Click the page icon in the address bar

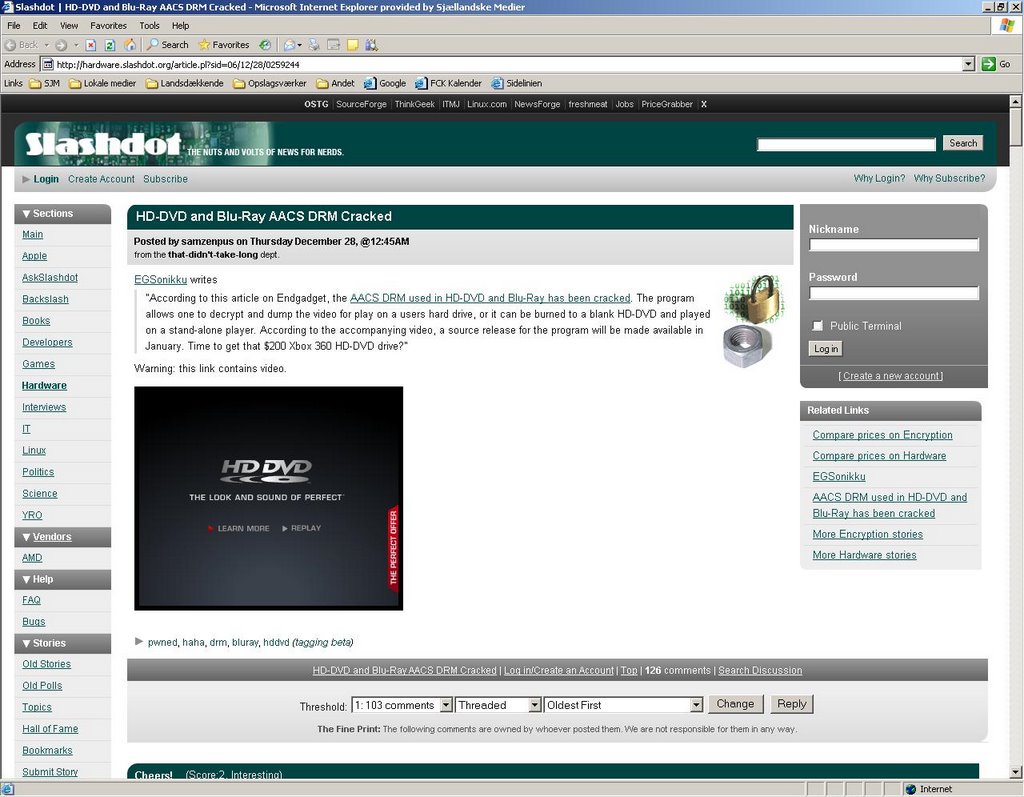tap(48, 65)
